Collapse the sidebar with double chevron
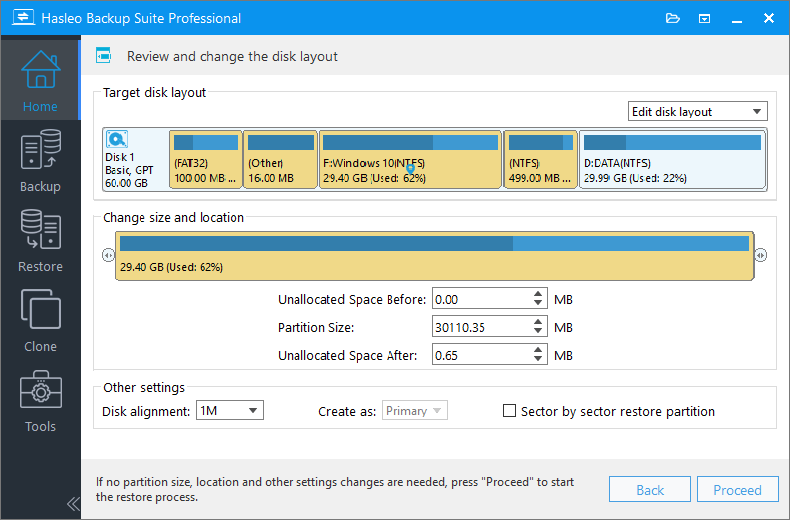This screenshot has height=520, width=790. tap(73, 504)
